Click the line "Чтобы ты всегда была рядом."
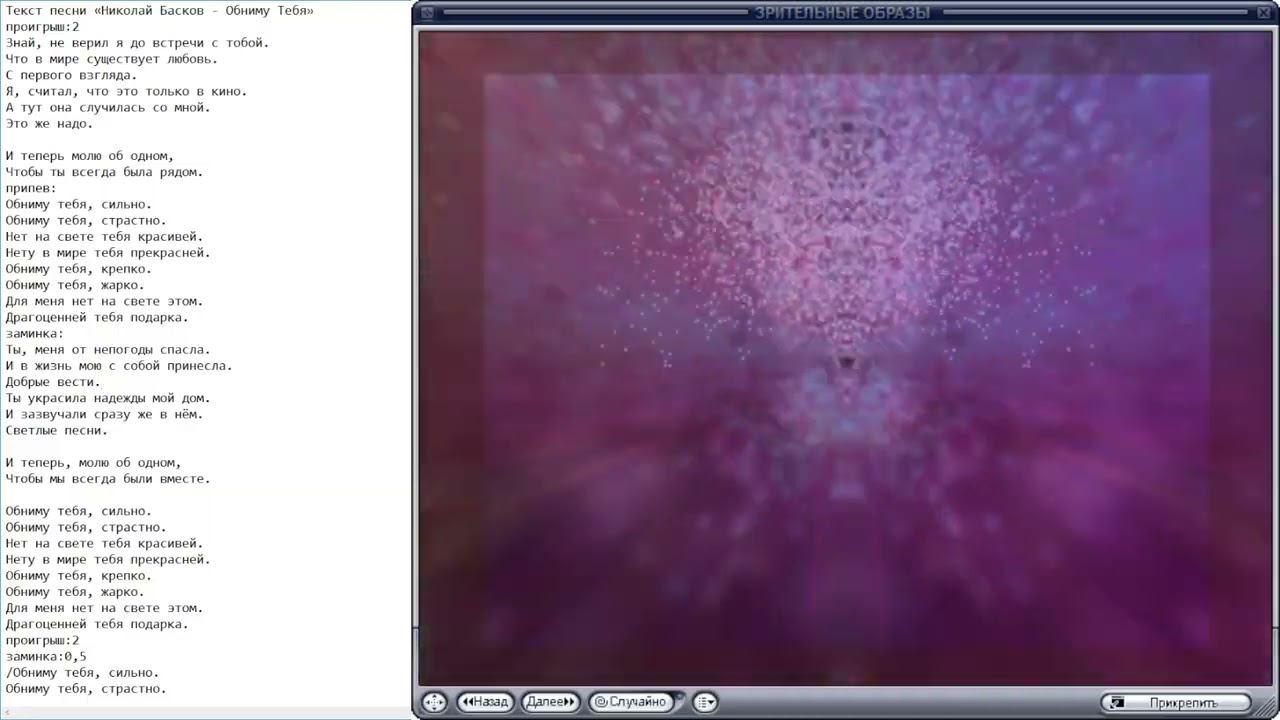Viewport: 1280px width, 720px height. click(104, 172)
